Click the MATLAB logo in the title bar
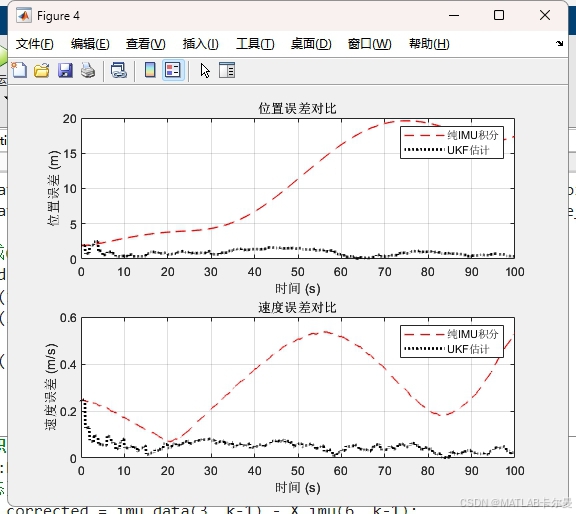The image size is (576, 514). [24, 15]
